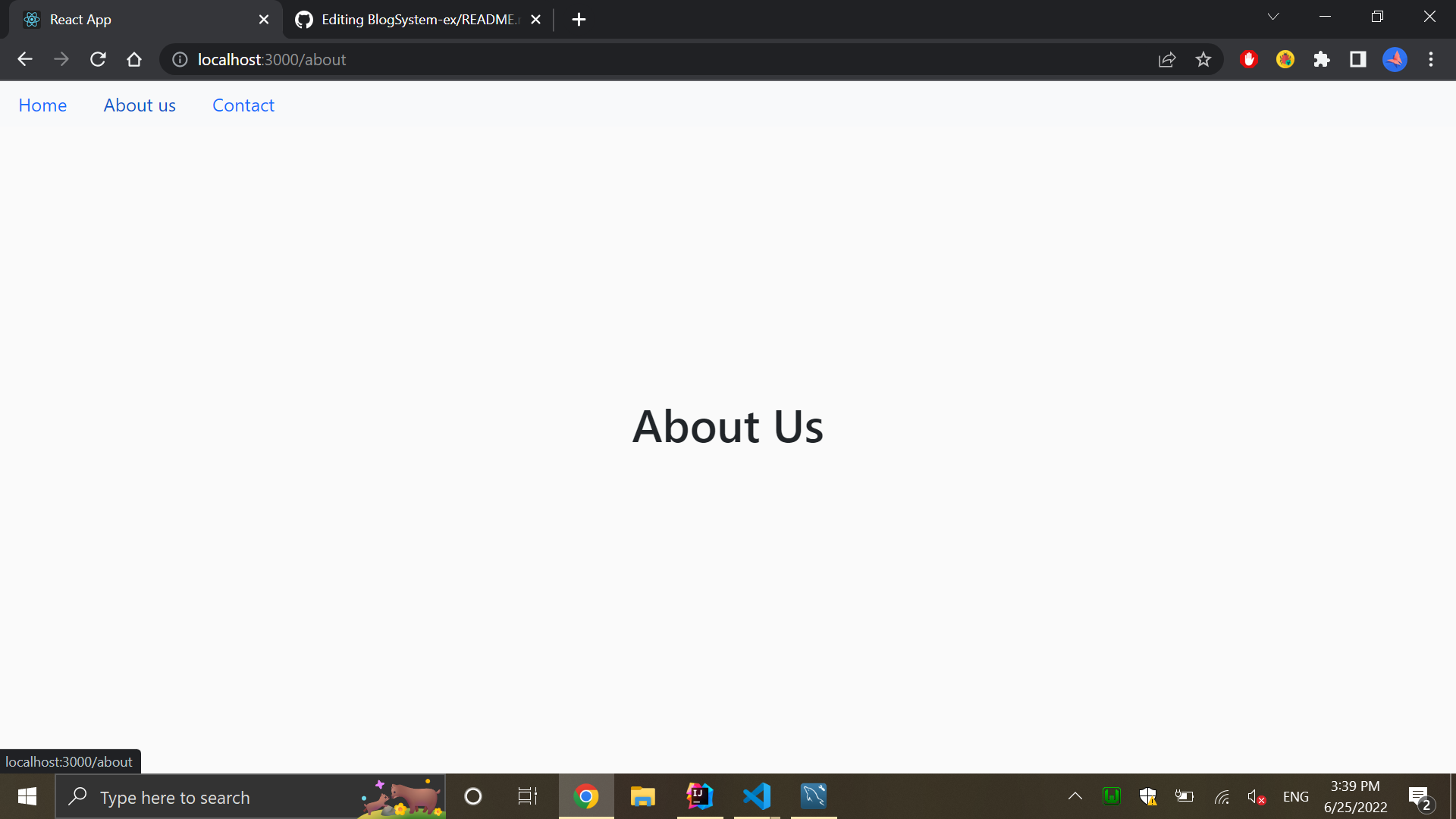The width and height of the screenshot is (1456, 819).
Task: Open the browser Extensions puzzle icon
Action: [x=1322, y=59]
